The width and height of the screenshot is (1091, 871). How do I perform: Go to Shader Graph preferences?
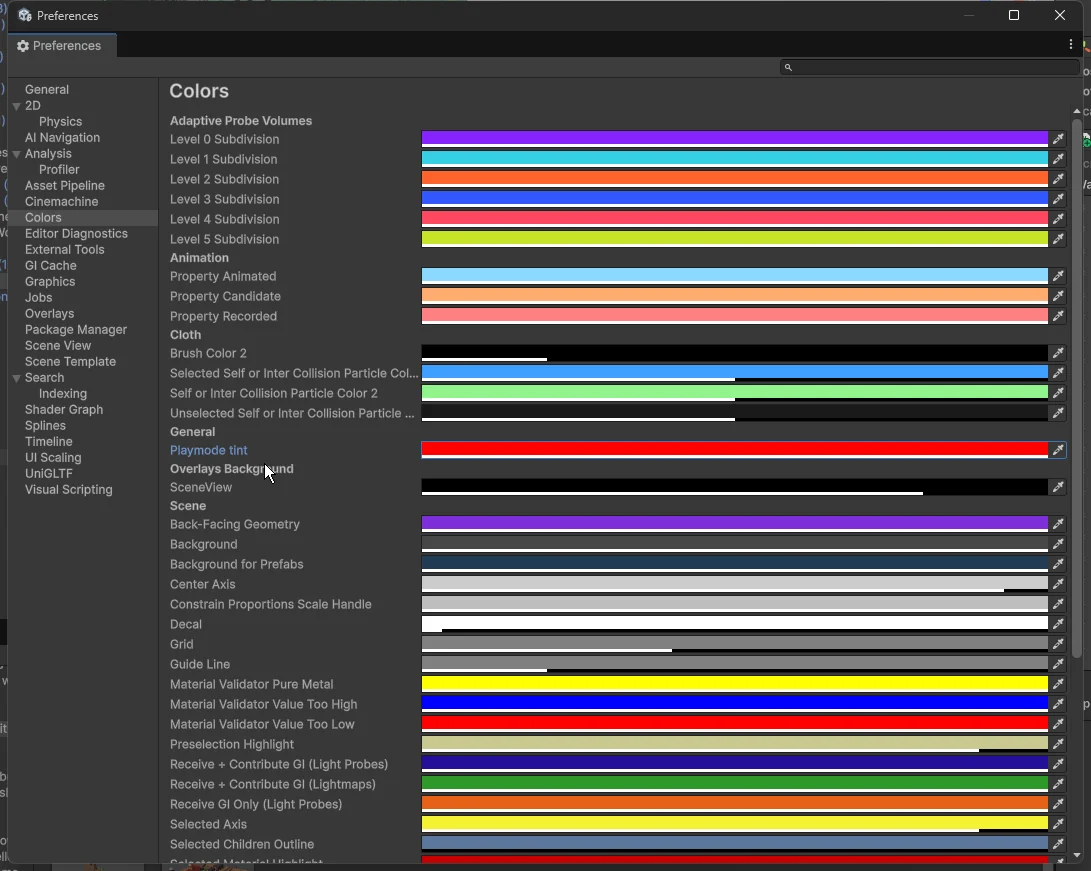pyautogui.click(x=64, y=410)
